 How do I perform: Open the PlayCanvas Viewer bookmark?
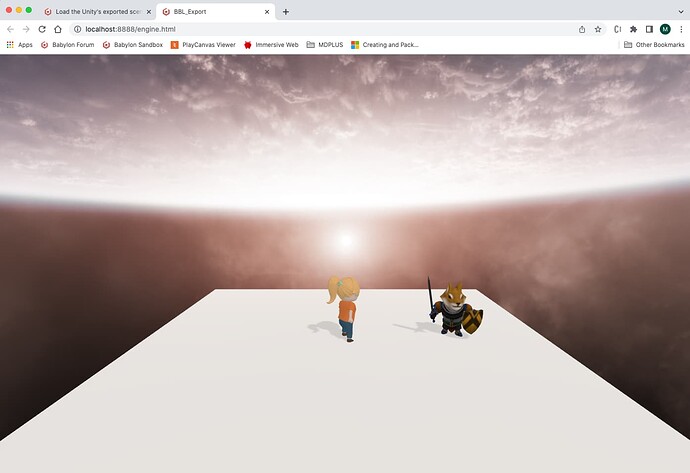[x=203, y=45]
